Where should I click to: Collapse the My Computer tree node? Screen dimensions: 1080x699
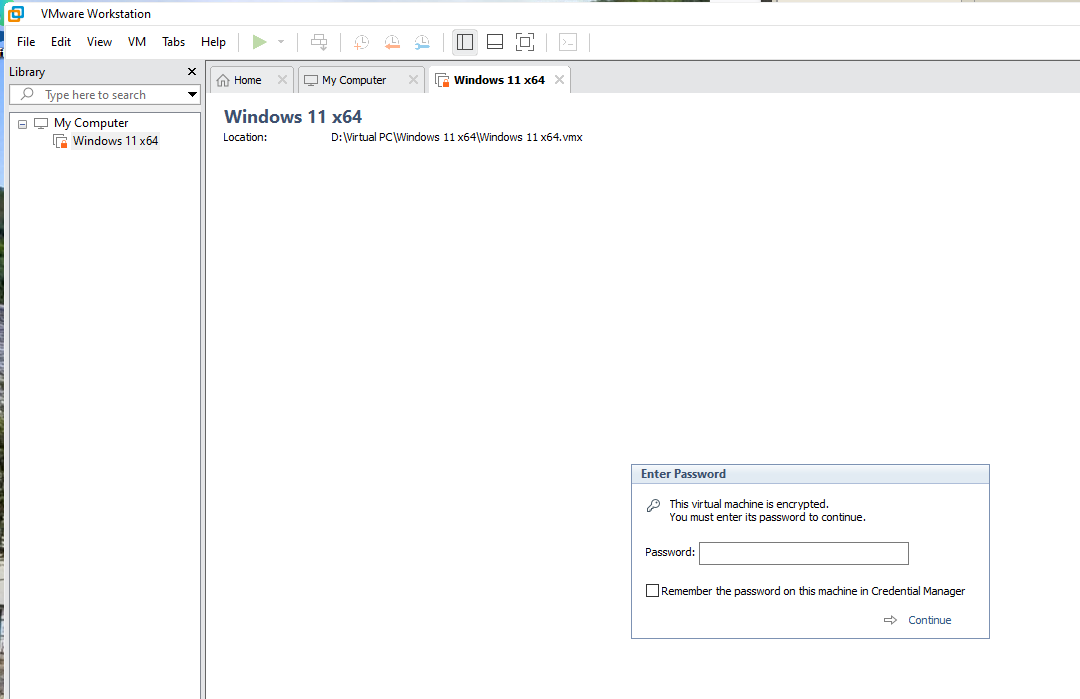23,124
